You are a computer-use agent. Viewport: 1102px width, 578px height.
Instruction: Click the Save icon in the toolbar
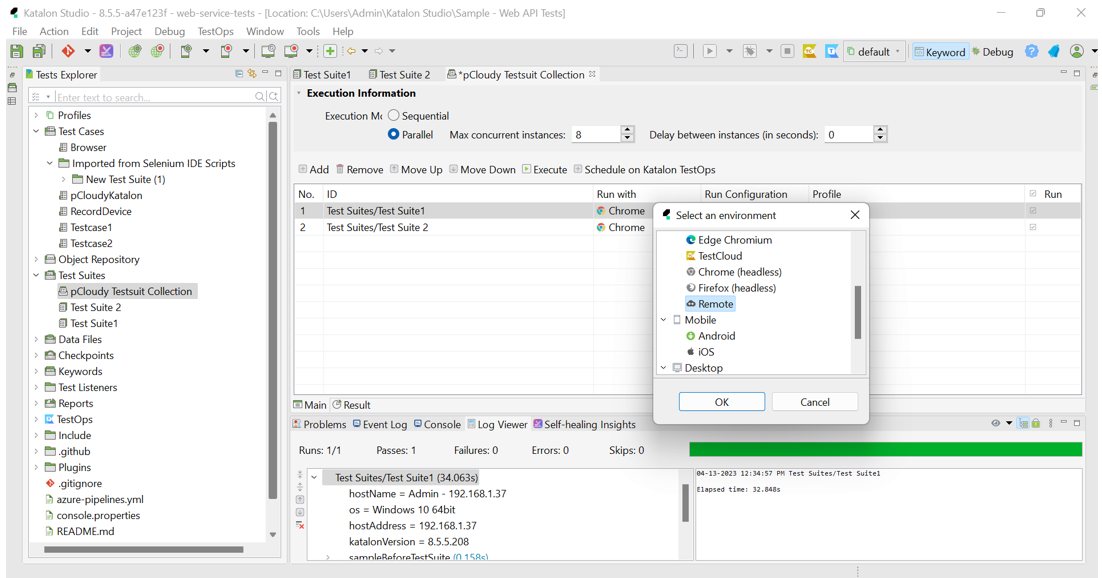tap(16, 51)
